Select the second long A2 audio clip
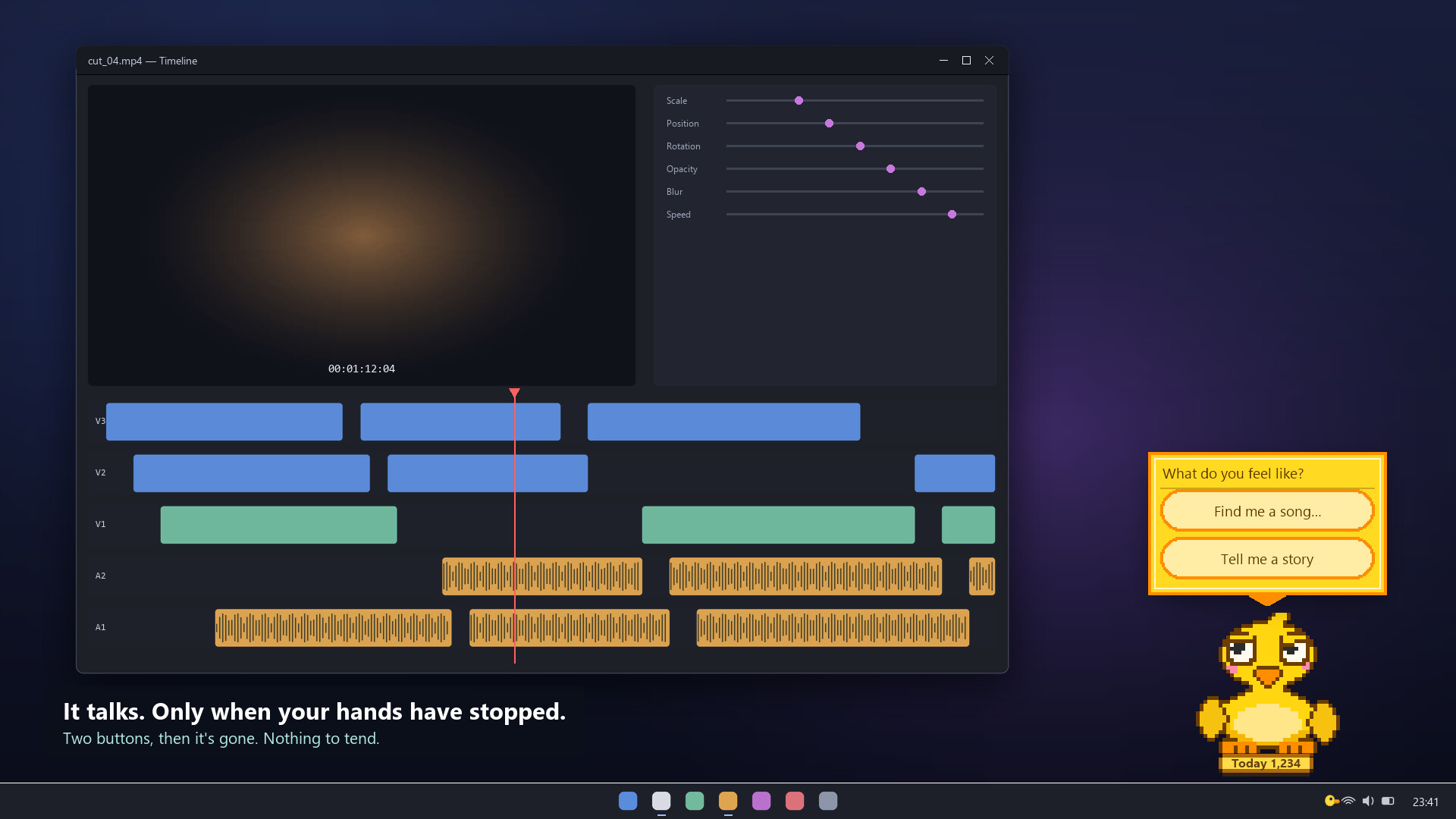Screen dimensions: 1456x819 click(805, 576)
